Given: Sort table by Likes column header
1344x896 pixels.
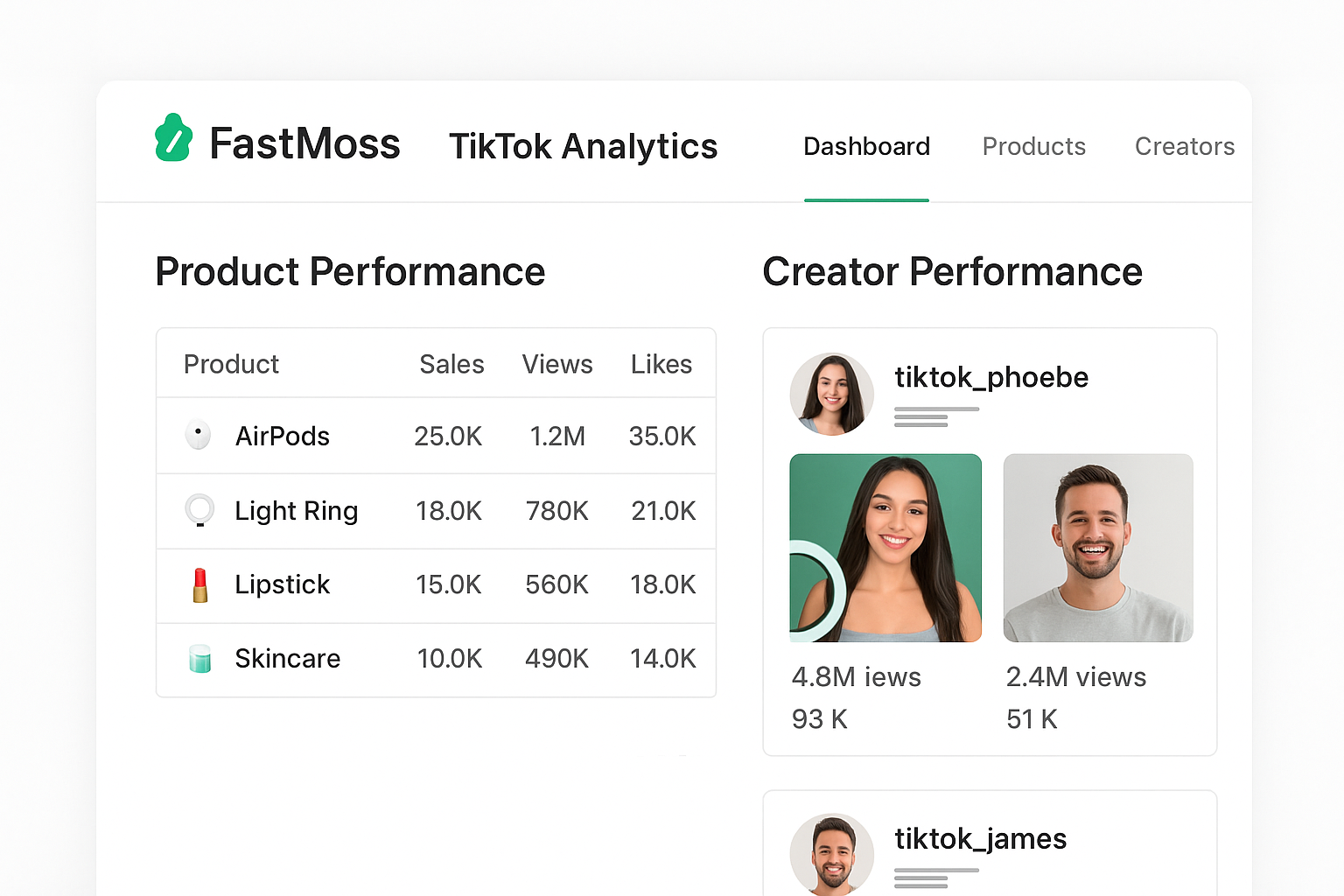Looking at the screenshot, I should coord(661,364).
